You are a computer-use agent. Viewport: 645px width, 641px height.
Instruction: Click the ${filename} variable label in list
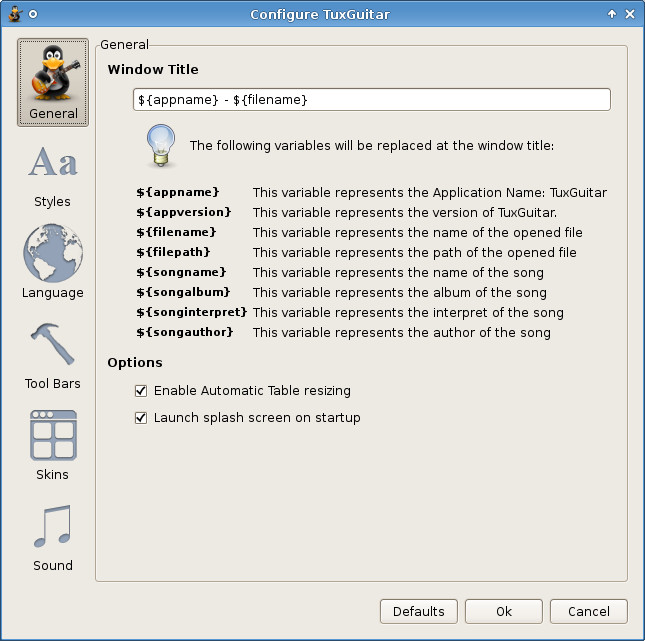(x=176, y=232)
